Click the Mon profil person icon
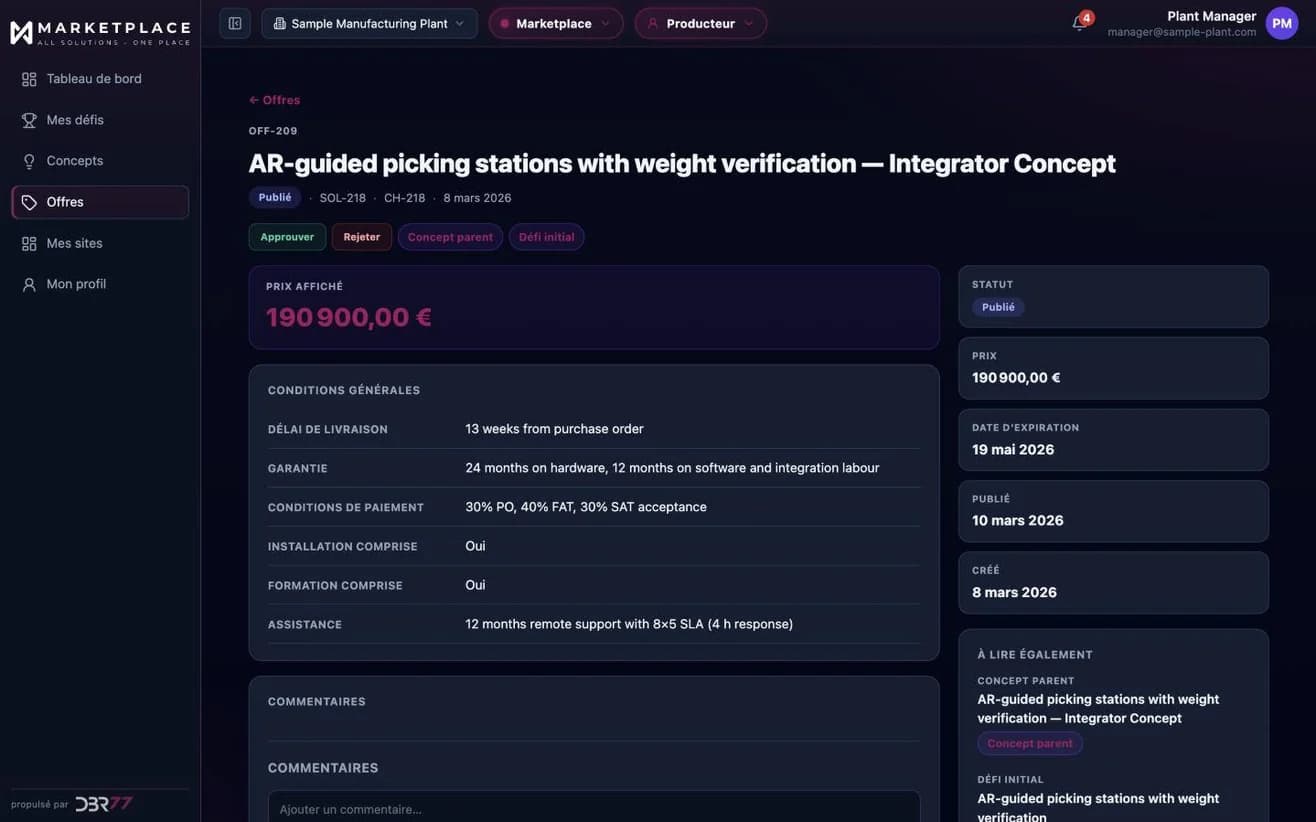Viewport: 1316px width, 822px height. [x=29, y=284]
